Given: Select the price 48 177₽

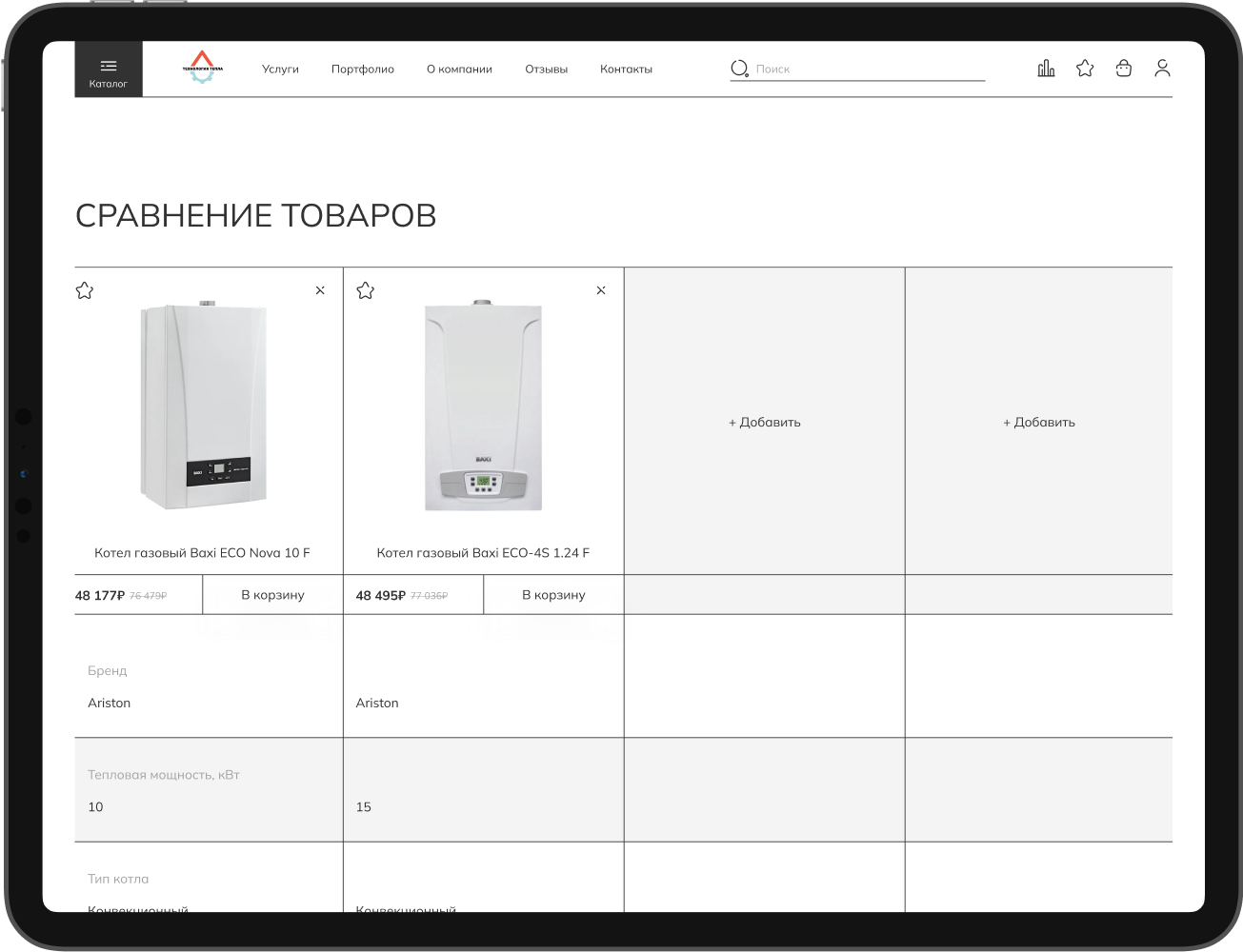Looking at the screenshot, I should 100,596.
